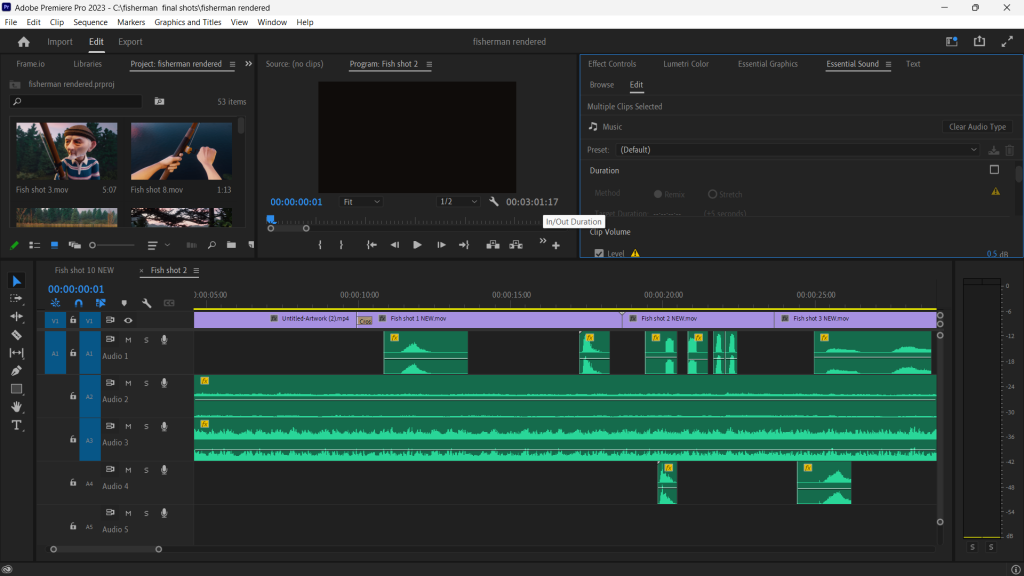Toggle Snap in Timeline magnet icon

pyautogui.click(x=78, y=303)
